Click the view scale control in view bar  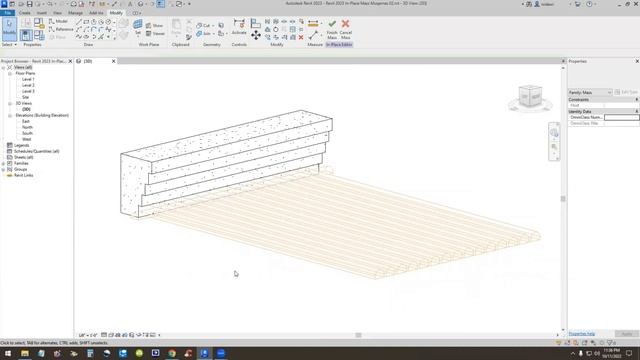coord(88,335)
